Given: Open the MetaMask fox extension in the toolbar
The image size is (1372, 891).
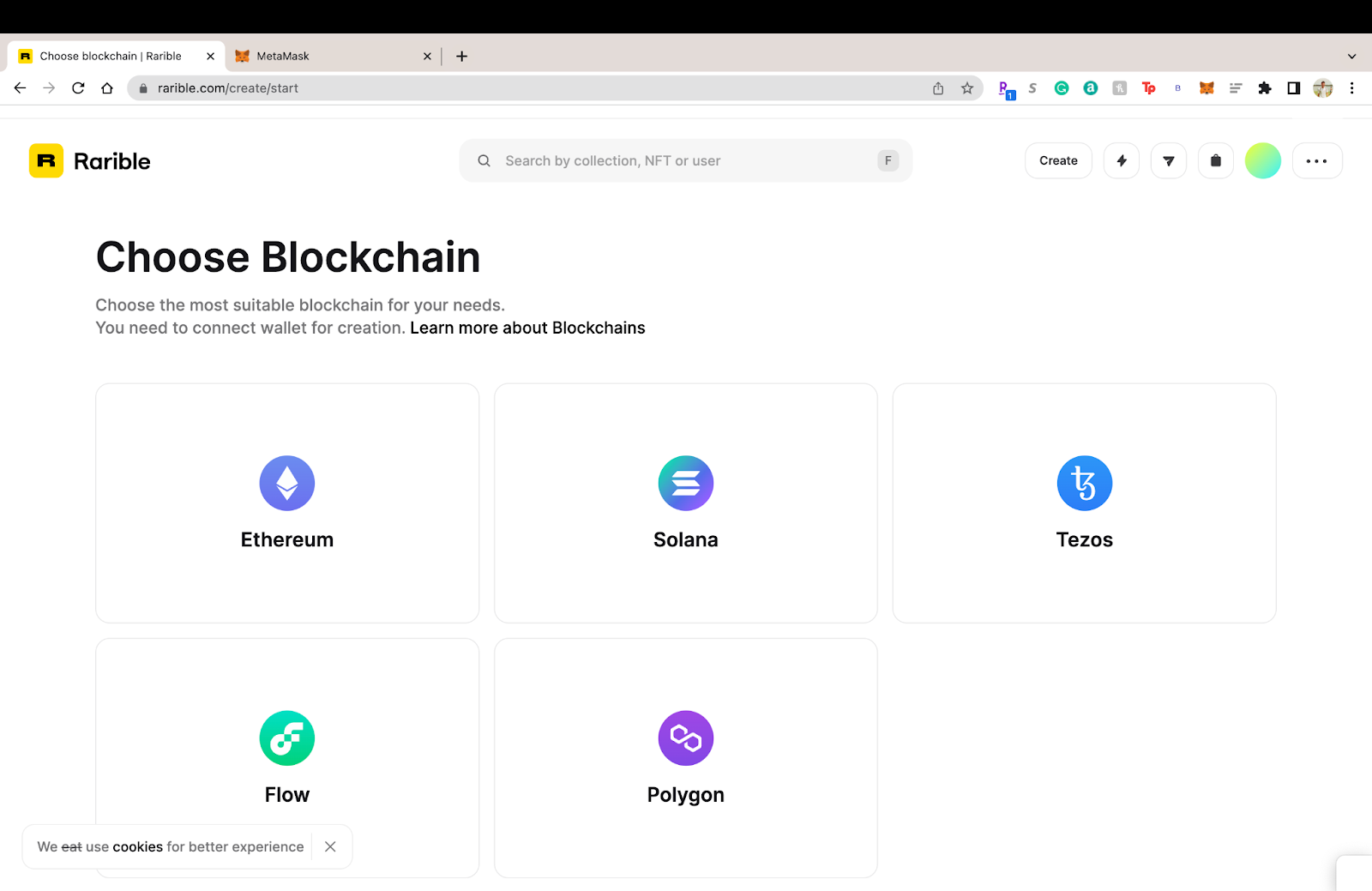Looking at the screenshot, I should click(x=1207, y=88).
